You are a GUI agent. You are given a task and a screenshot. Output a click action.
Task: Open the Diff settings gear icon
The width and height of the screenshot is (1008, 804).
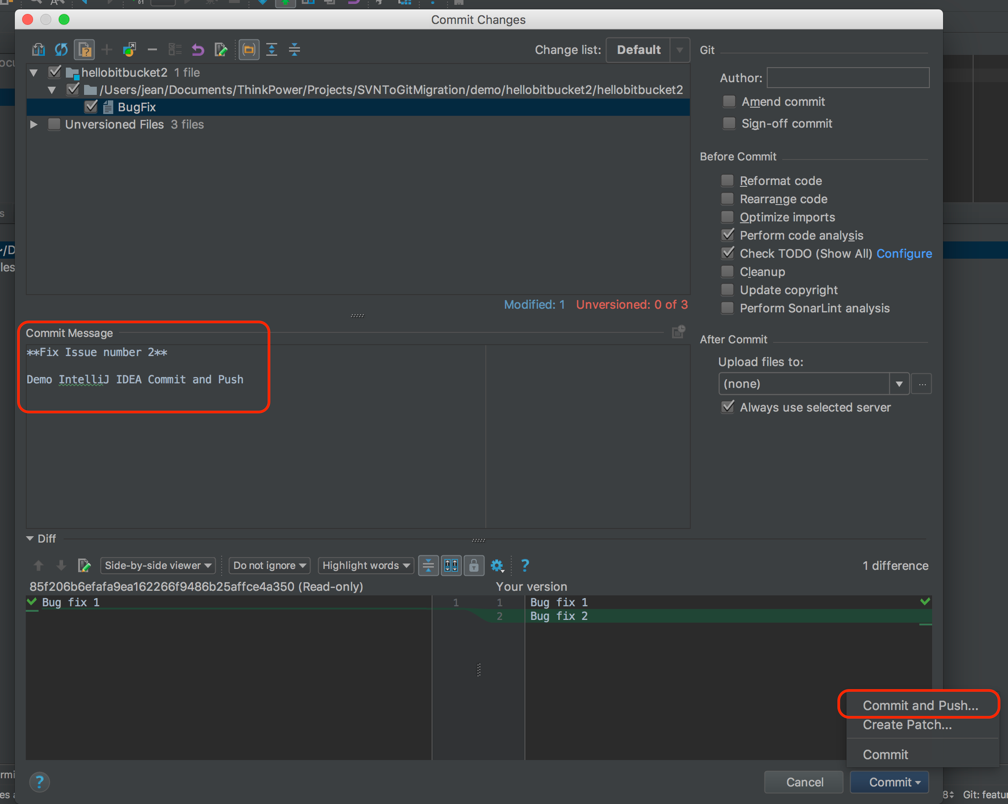497,566
